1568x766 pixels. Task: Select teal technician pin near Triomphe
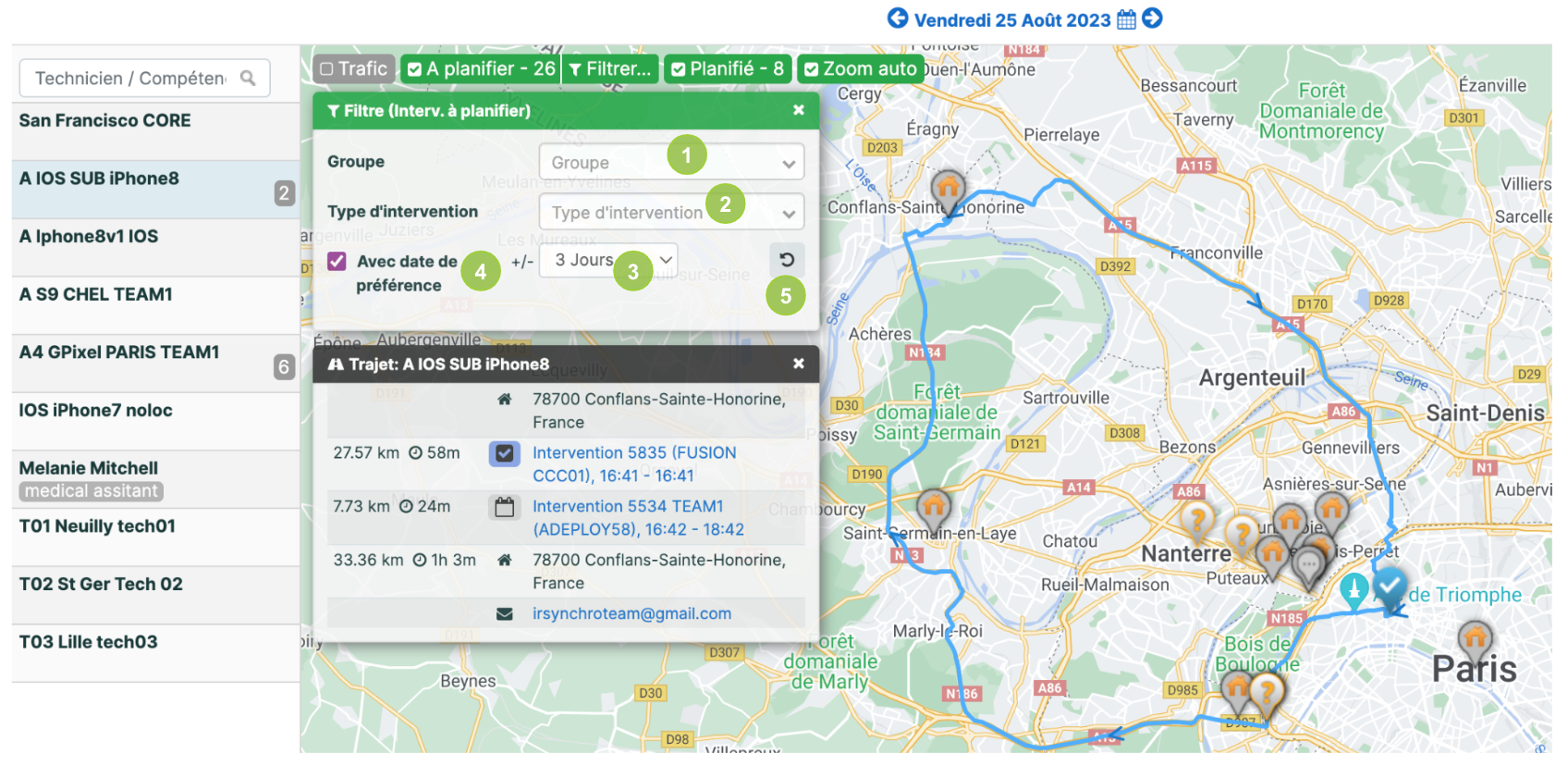point(1354,590)
